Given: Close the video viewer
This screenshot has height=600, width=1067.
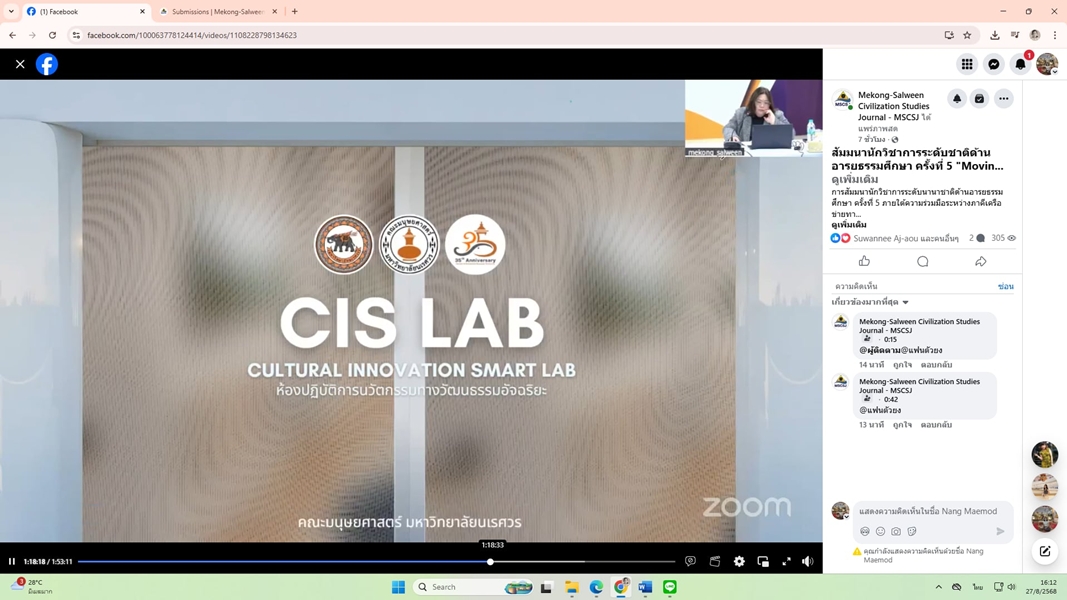Looking at the screenshot, I should click(20, 64).
